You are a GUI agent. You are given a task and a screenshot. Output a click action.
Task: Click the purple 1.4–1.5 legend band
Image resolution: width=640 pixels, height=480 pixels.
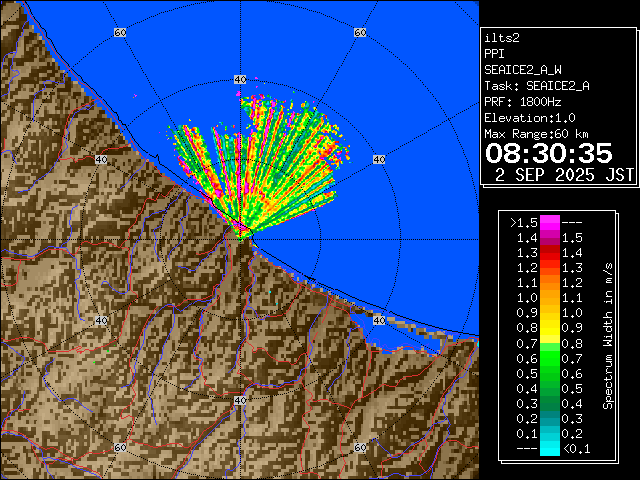[x=549, y=237]
